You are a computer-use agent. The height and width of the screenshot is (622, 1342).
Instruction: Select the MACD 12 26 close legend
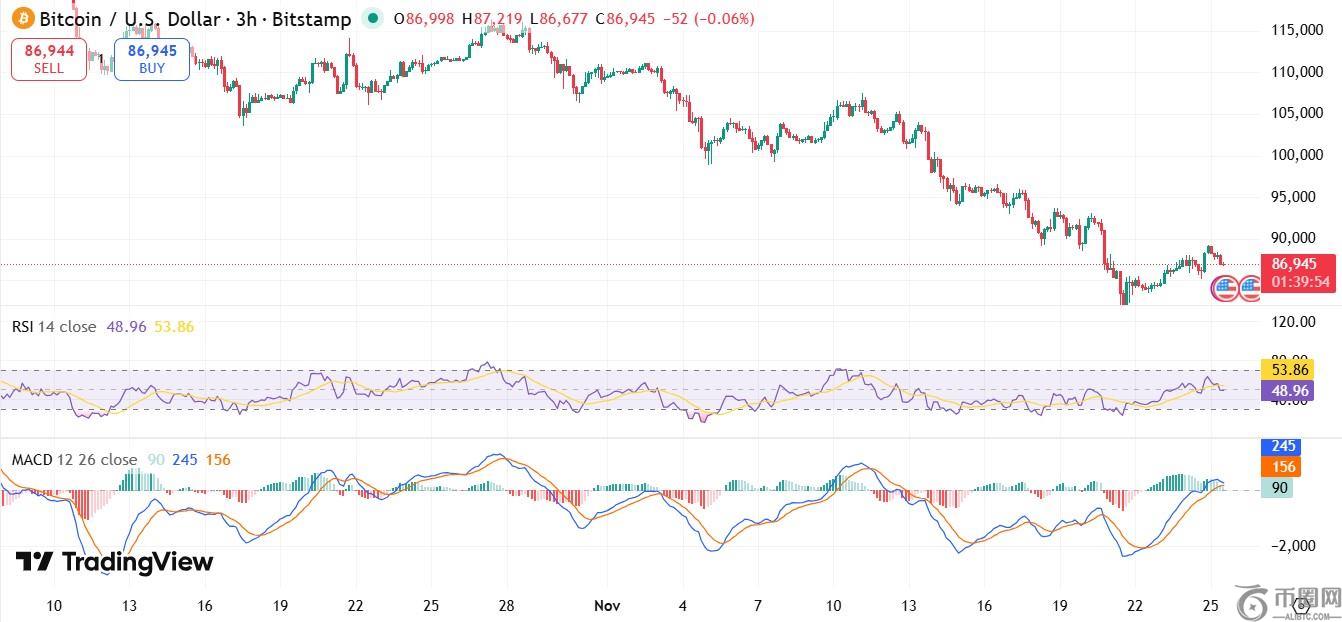[x=74, y=460]
